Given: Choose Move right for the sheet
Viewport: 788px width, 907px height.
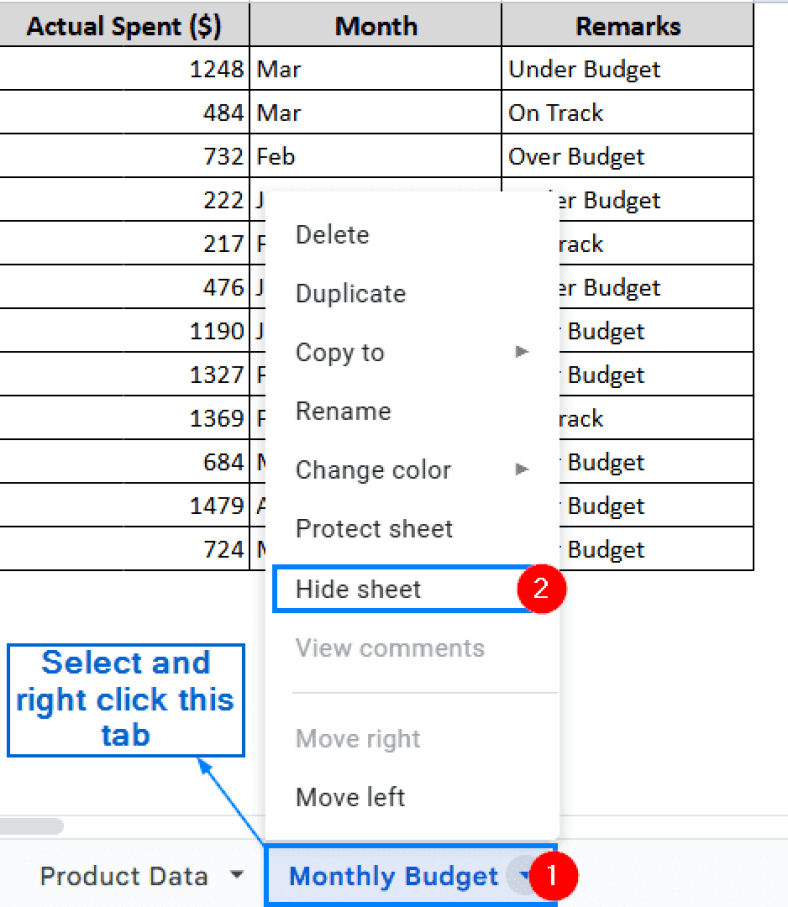Looking at the screenshot, I should pyautogui.click(x=357, y=738).
